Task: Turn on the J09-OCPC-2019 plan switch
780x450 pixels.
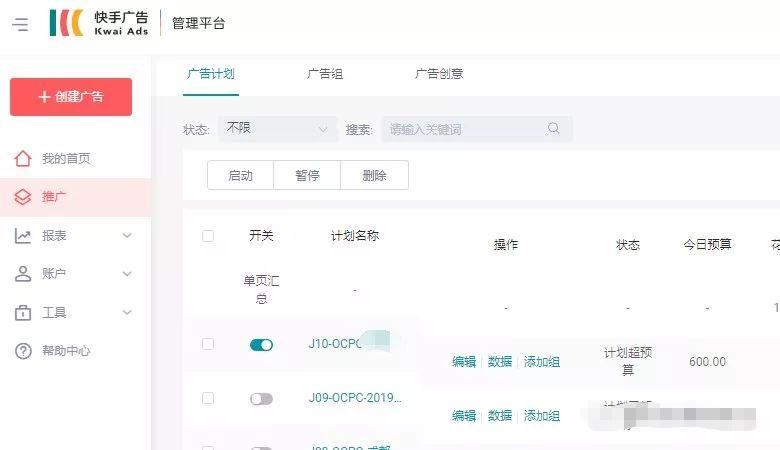Action: tap(261, 399)
